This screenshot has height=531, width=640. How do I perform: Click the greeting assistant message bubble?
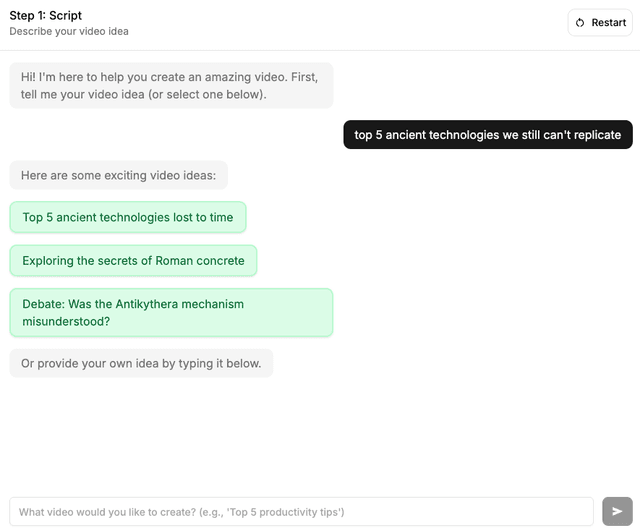(x=171, y=86)
